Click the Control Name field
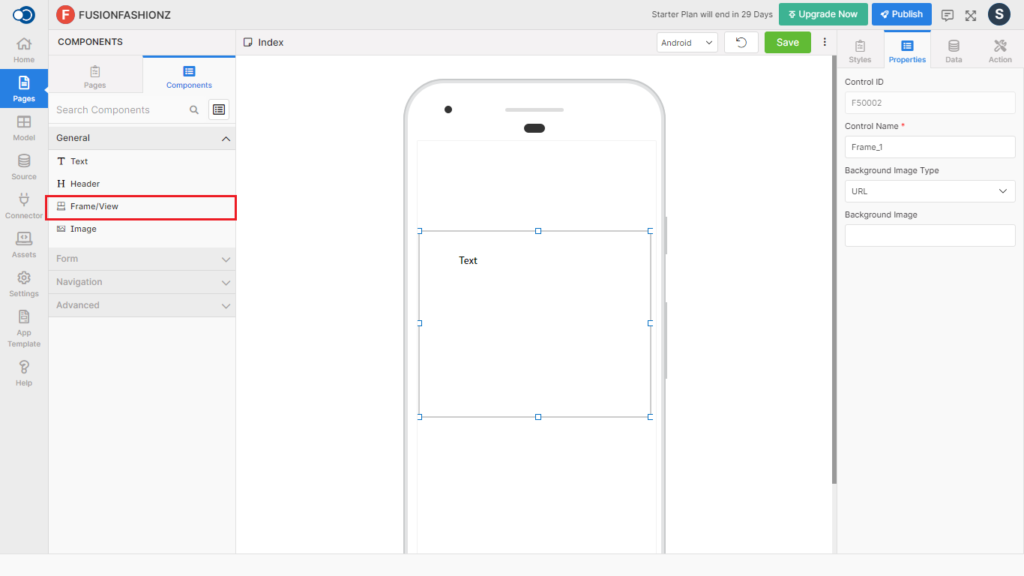Image resolution: width=1024 pixels, height=576 pixels. (929, 147)
